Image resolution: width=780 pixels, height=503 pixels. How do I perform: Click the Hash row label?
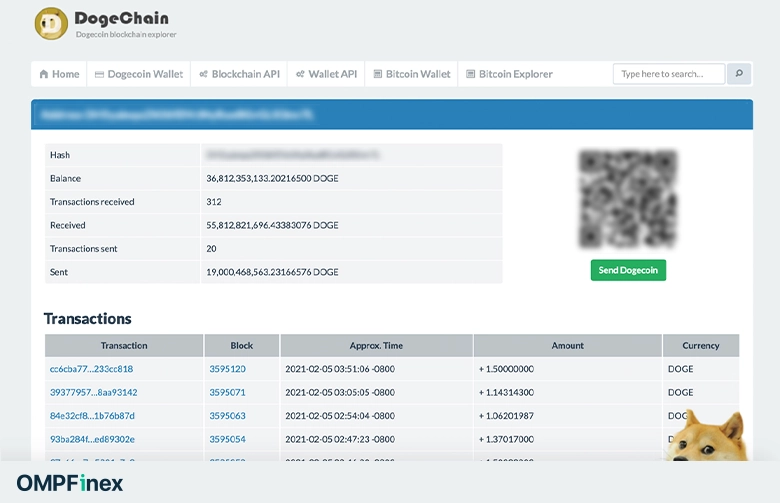tap(60, 155)
